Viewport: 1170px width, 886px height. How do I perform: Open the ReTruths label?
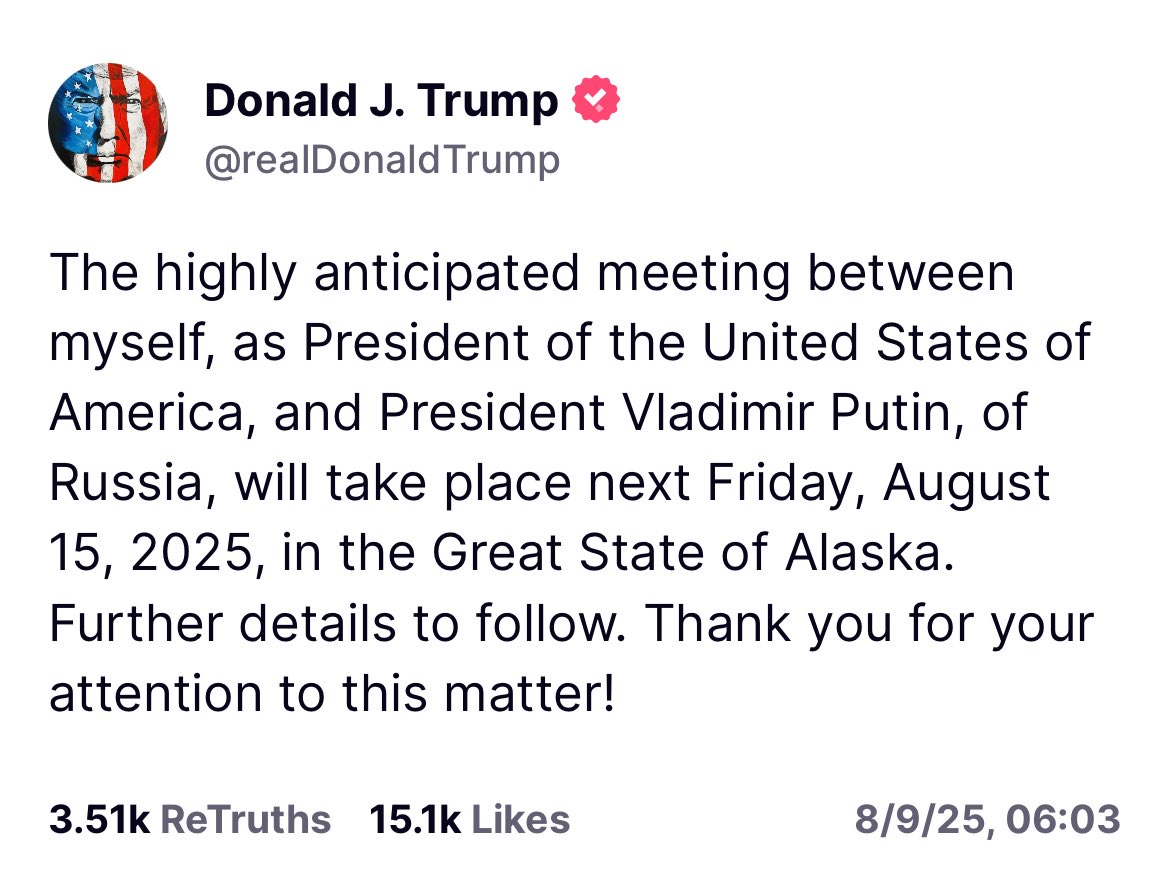(x=245, y=820)
